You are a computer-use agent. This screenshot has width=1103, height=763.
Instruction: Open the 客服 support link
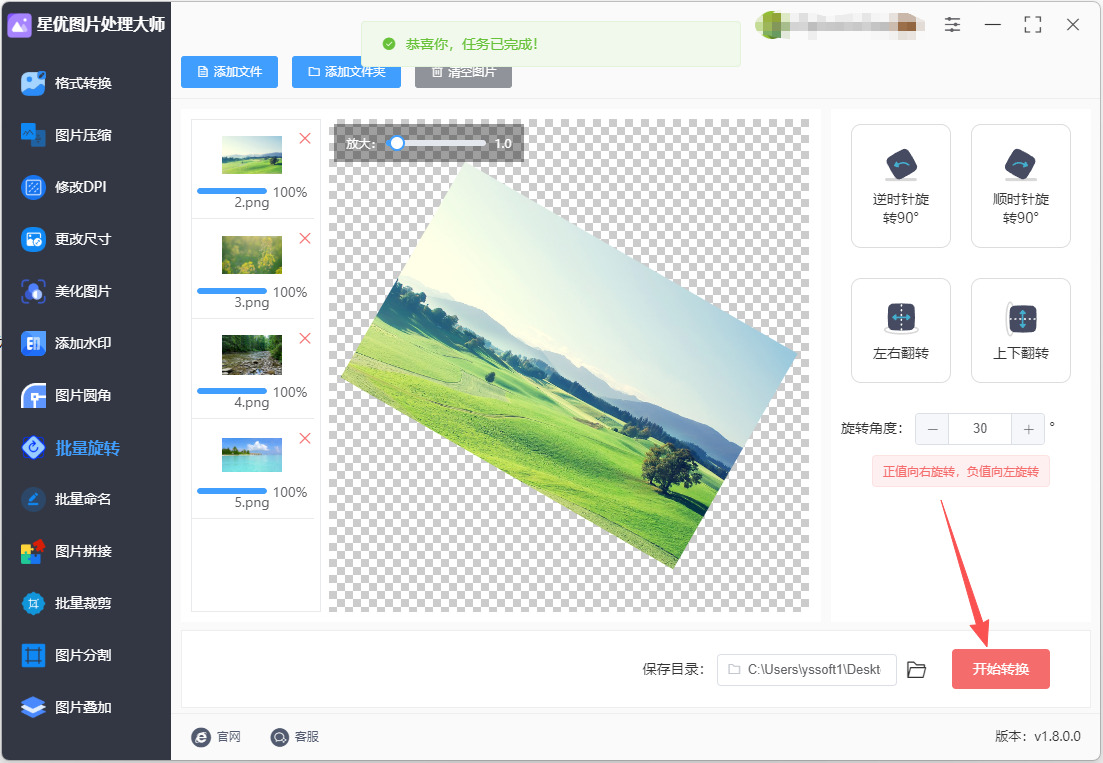[x=295, y=736]
